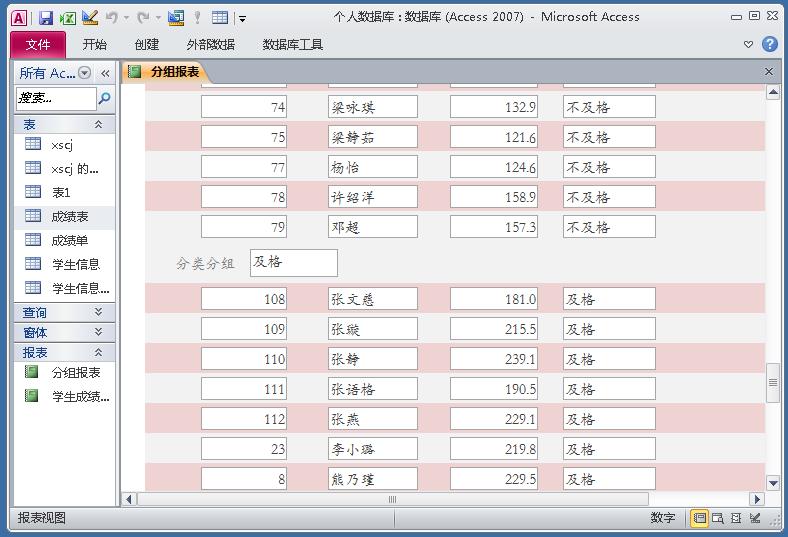Click the navigation pane search box
Screen dimensions: 788x537
56,98
